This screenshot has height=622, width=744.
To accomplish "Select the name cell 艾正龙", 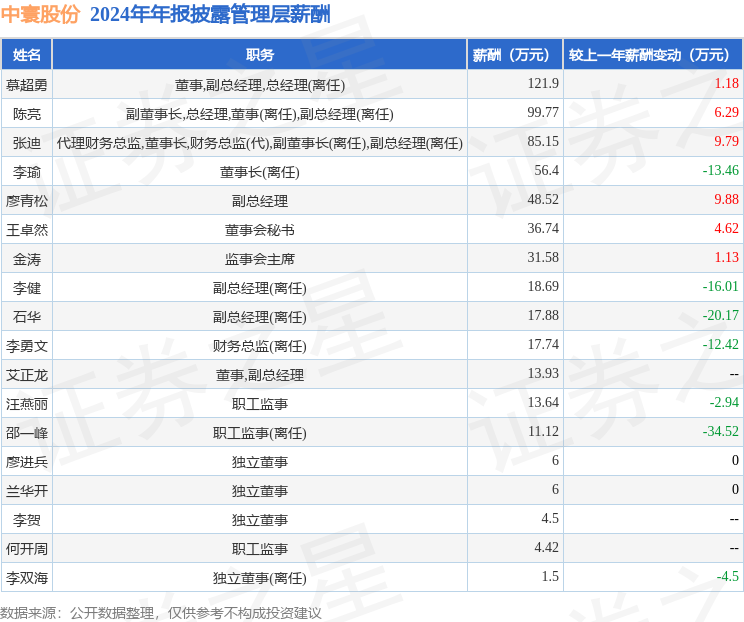I will (x=27, y=375).
